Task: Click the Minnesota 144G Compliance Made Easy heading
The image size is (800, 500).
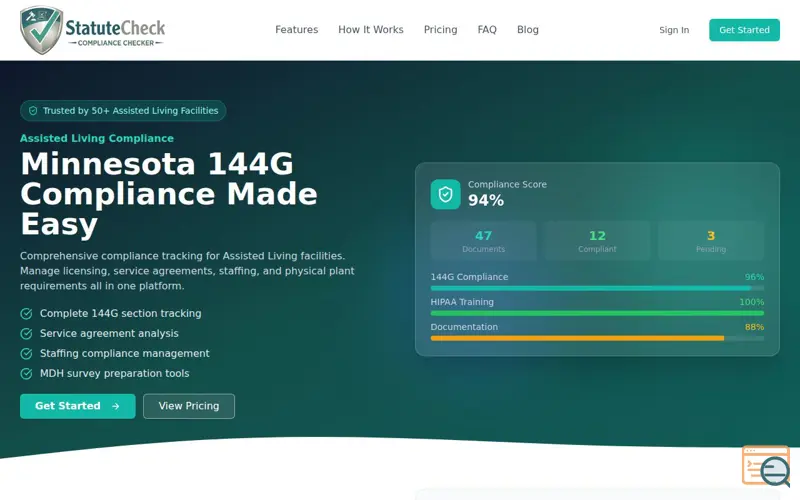Action: pyautogui.click(x=169, y=194)
